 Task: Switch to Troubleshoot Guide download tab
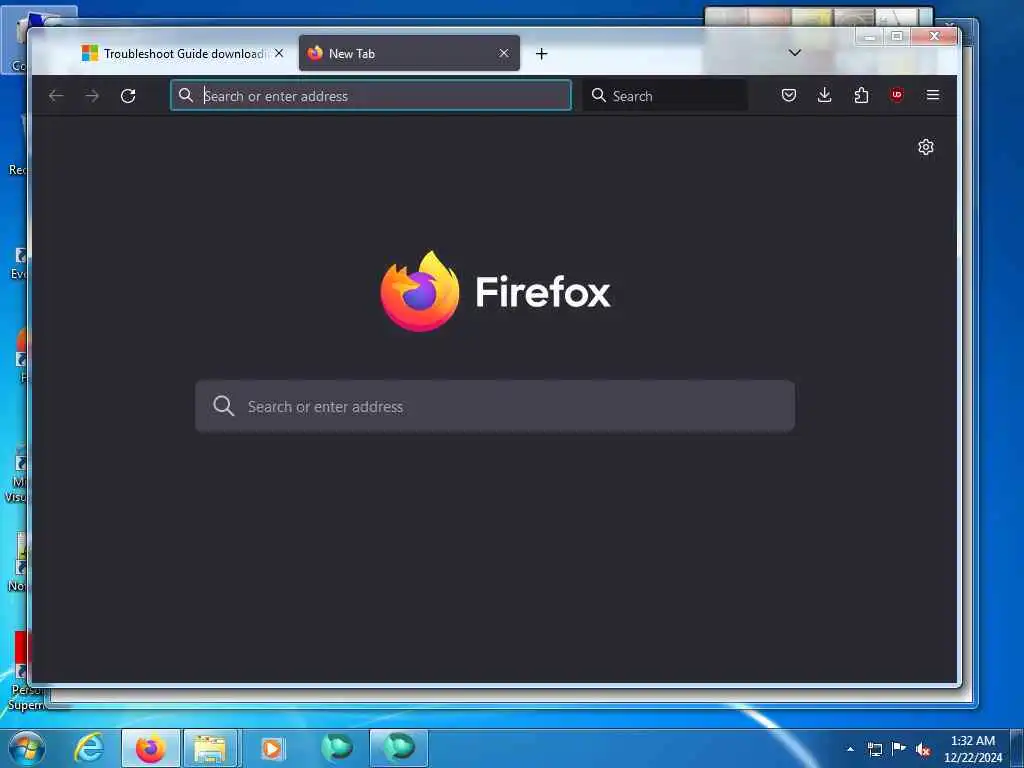point(174,54)
